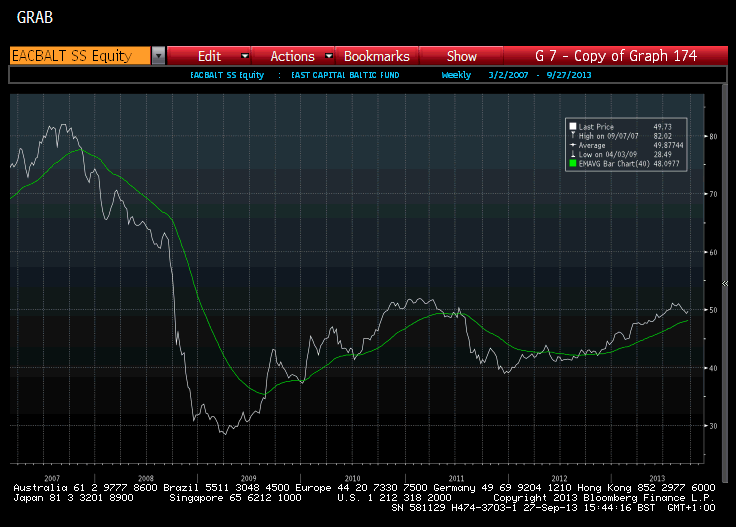The width and height of the screenshot is (736, 527).
Task: Select the Low marker icon in legend
Action: click(x=573, y=153)
